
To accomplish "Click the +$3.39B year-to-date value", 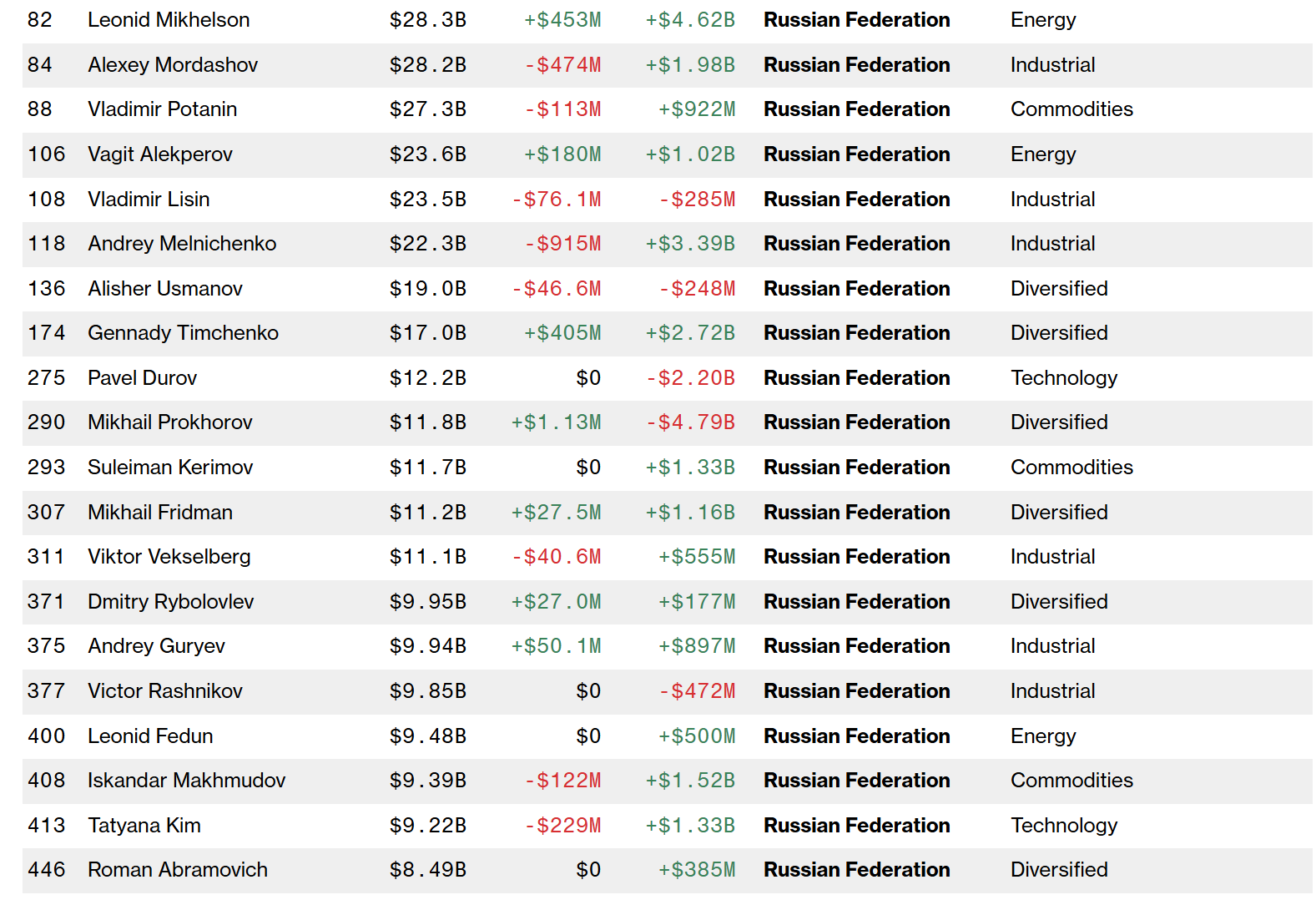I will pyautogui.click(x=690, y=244).
